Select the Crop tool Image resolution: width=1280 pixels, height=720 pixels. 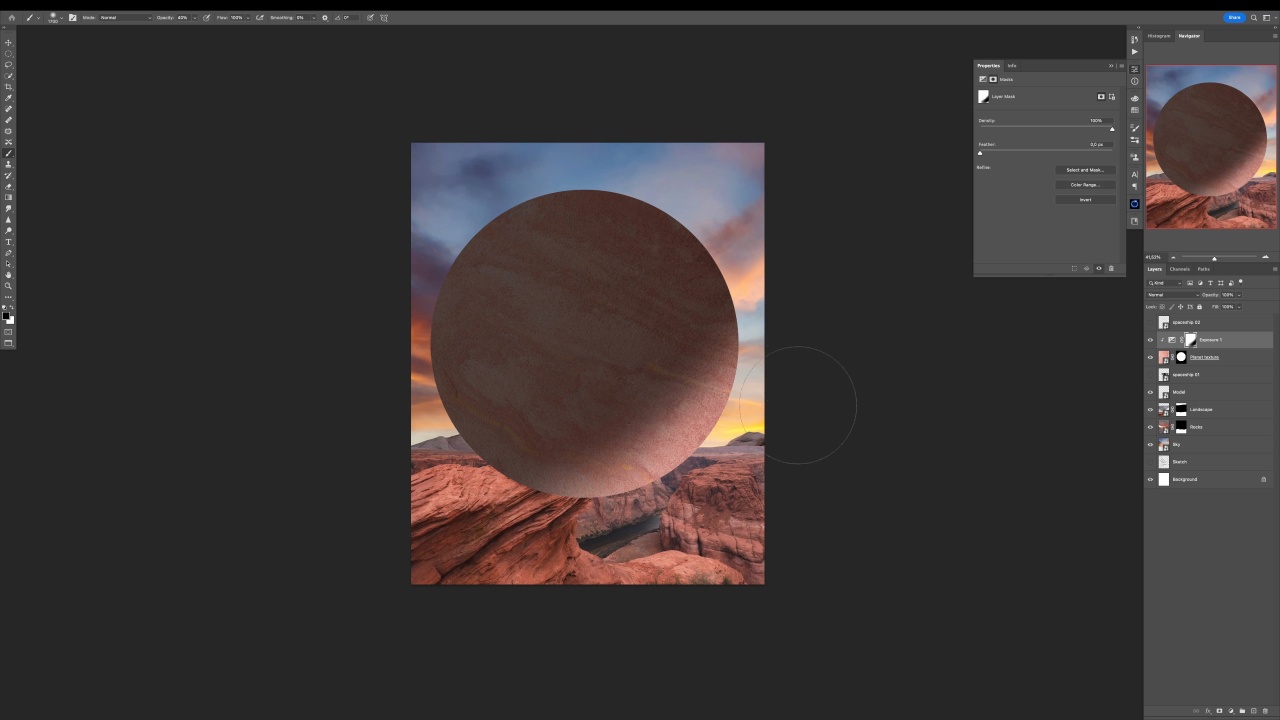[9, 87]
